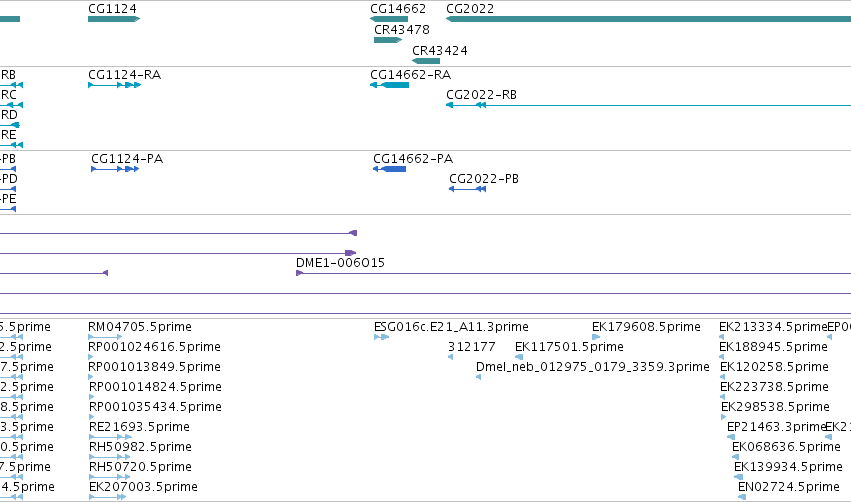This screenshot has width=851, height=502.
Task: Click the CR43478 gene feature
Action: pyautogui.click(x=388, y=40)
